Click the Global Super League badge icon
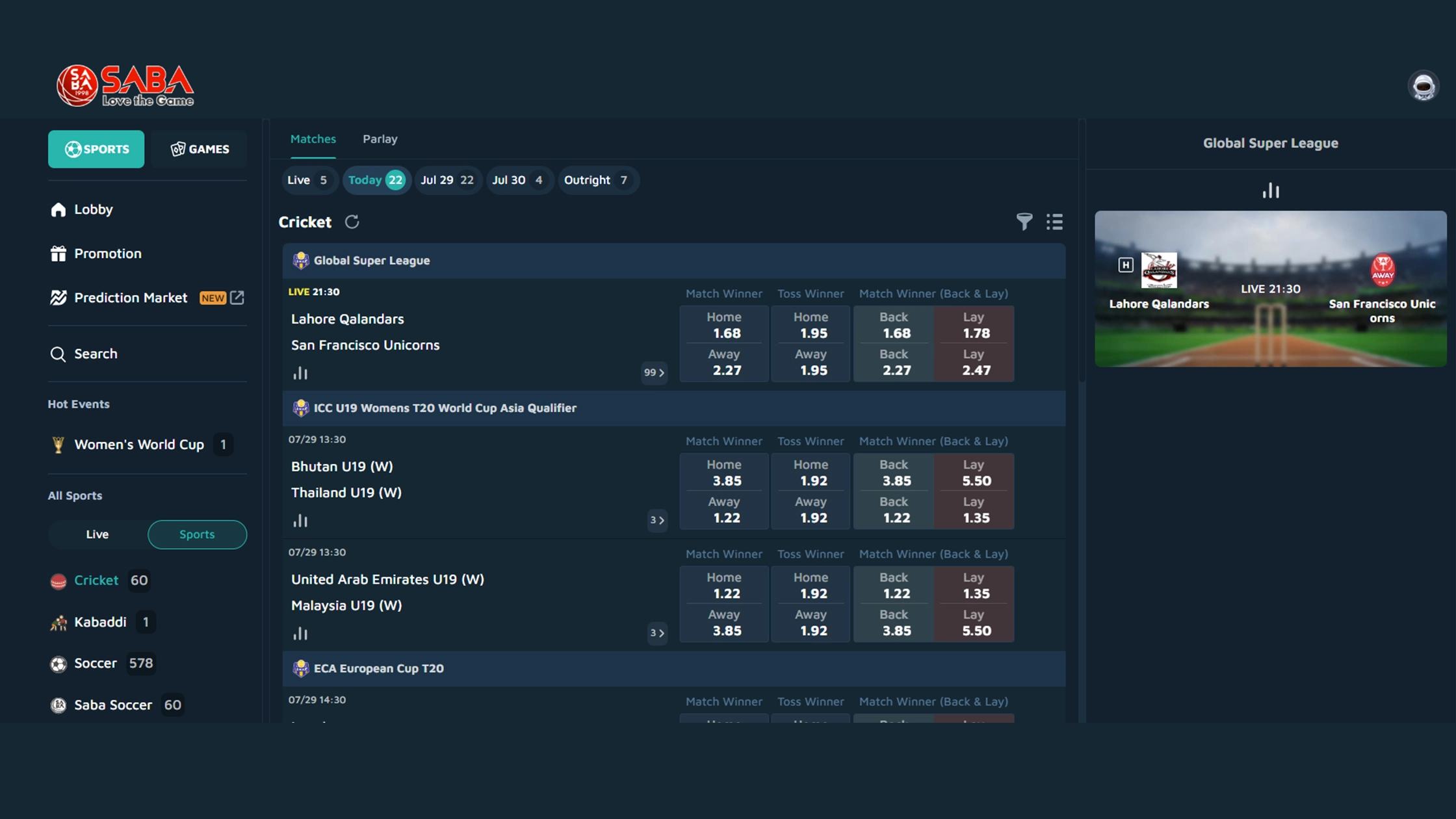1456x819 pixels. (x=300, y=261)
